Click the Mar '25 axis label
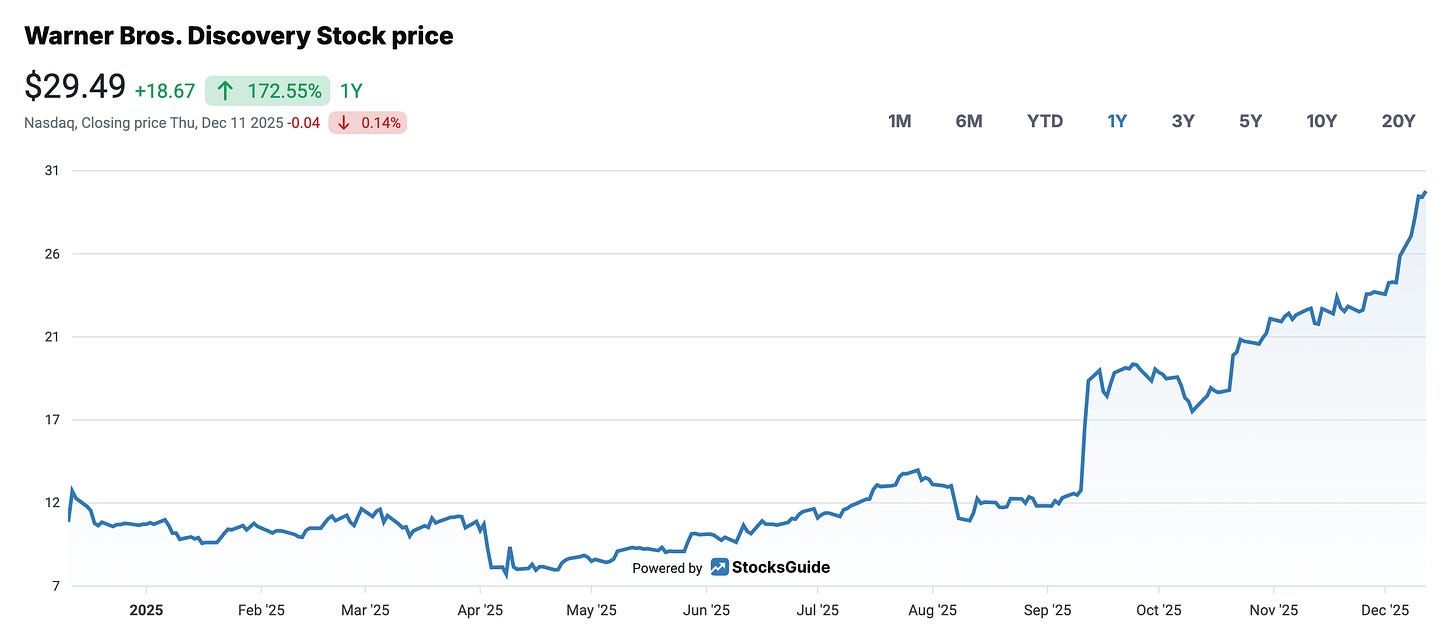The image size is (1456, 640). [x=366, y=609]
